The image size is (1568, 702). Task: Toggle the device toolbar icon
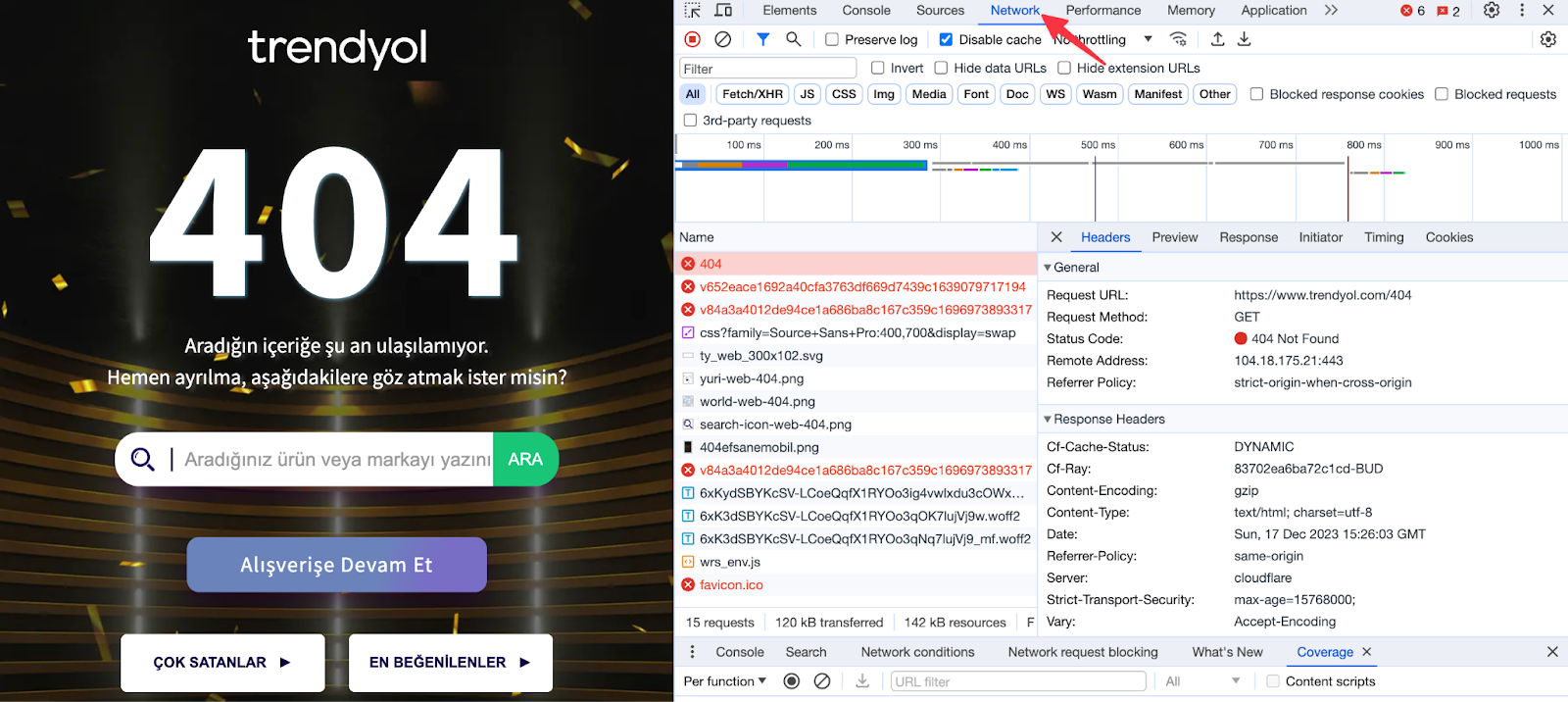pyautogui.click(x=723, y=10)
